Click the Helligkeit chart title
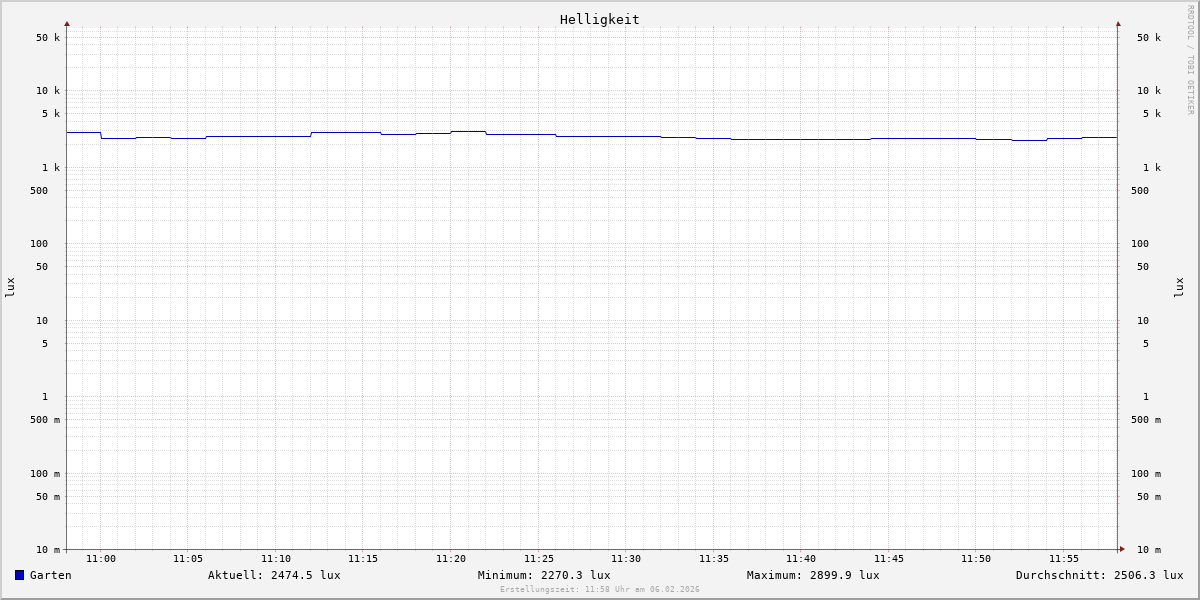The width and height of the screenshot is (1200, 600). tap(599, 19)
